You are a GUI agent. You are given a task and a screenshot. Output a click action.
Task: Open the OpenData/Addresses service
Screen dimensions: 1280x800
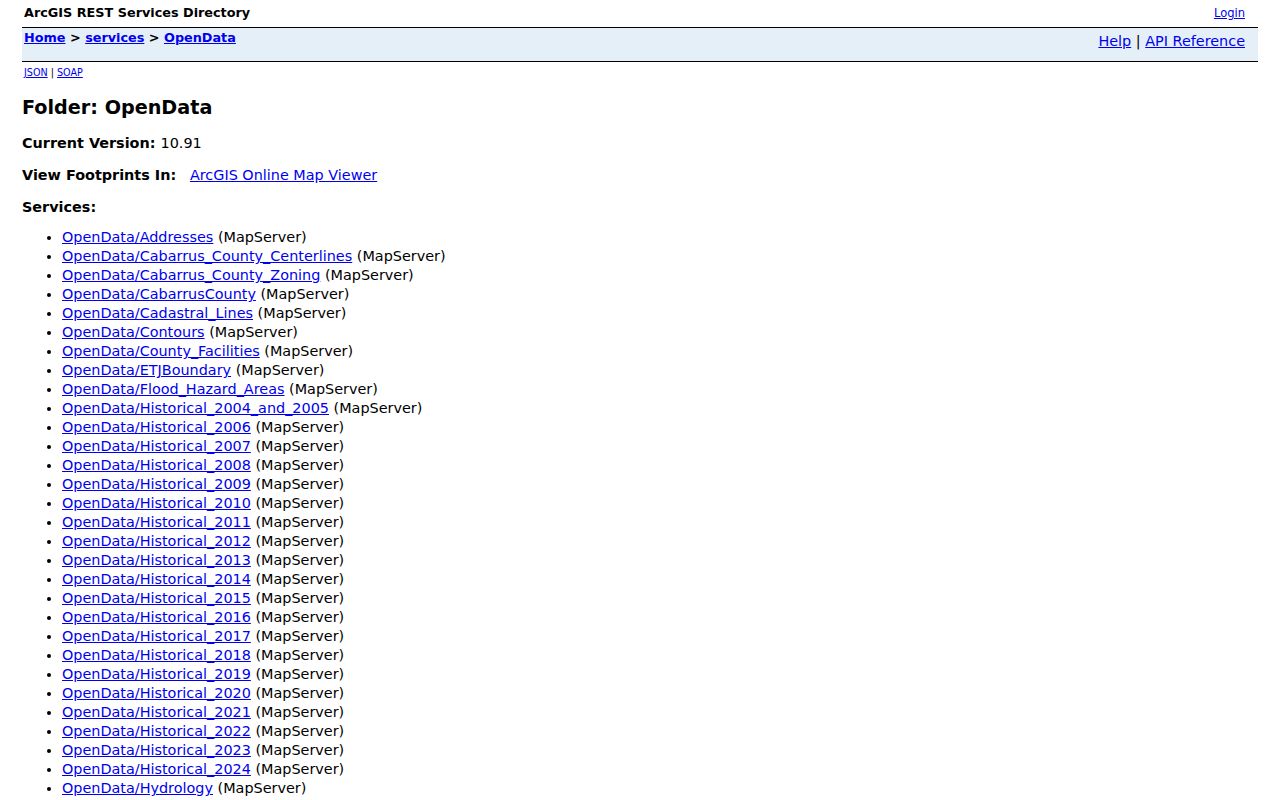pos(138,237)
